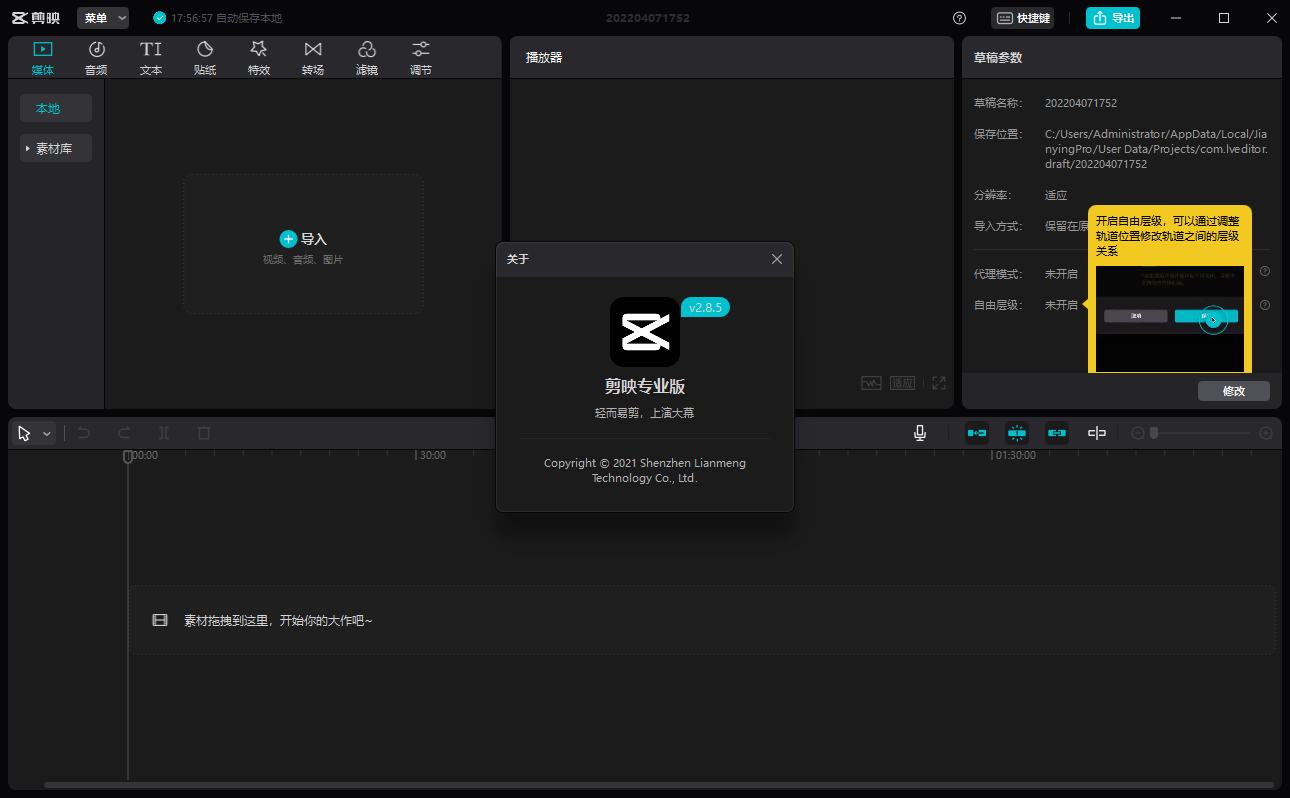Click the 适应 resolution value in draft parameters

pyautogui.click(x=1056, y=195)
